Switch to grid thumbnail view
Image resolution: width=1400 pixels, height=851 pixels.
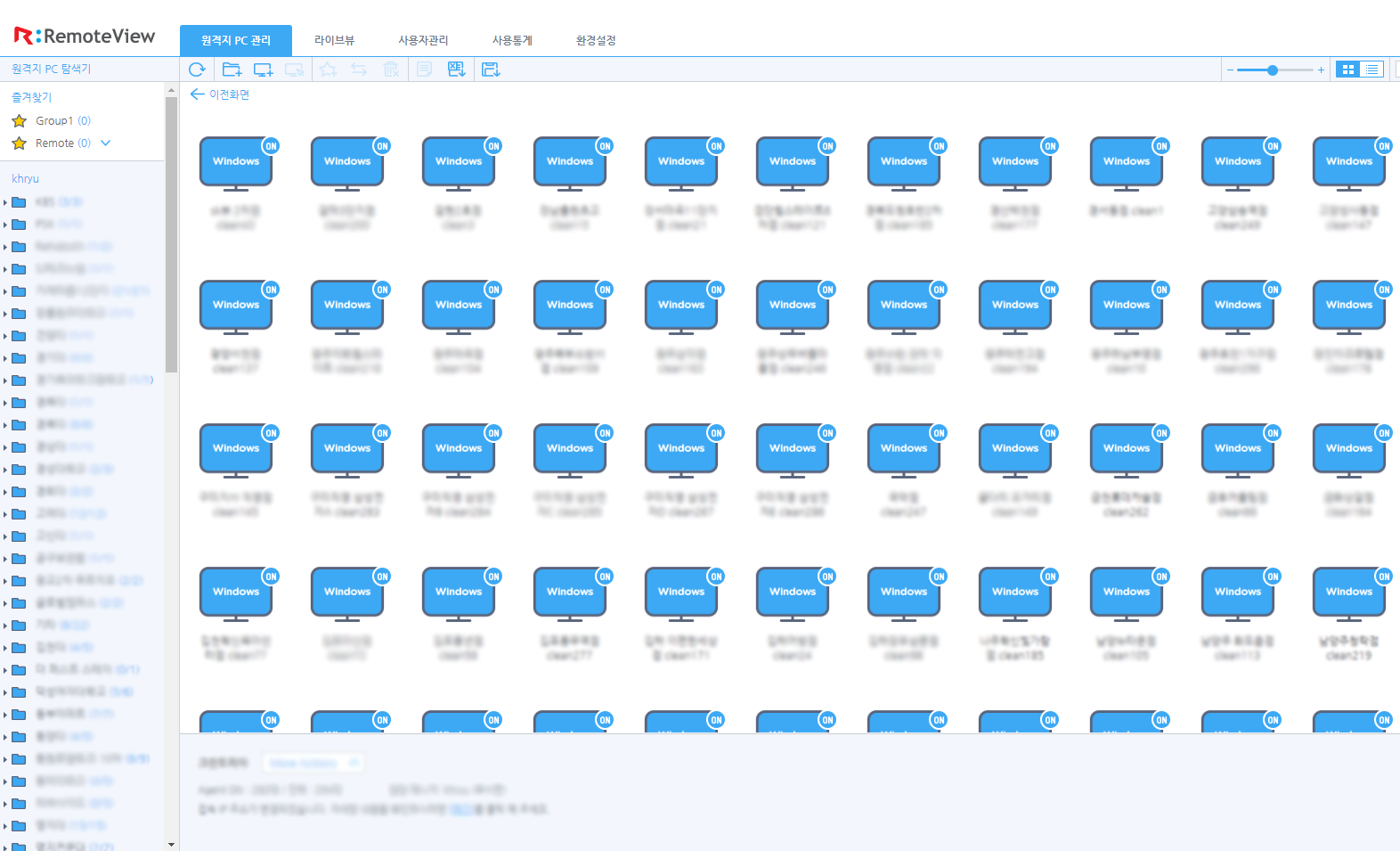tap(1347, 70)
